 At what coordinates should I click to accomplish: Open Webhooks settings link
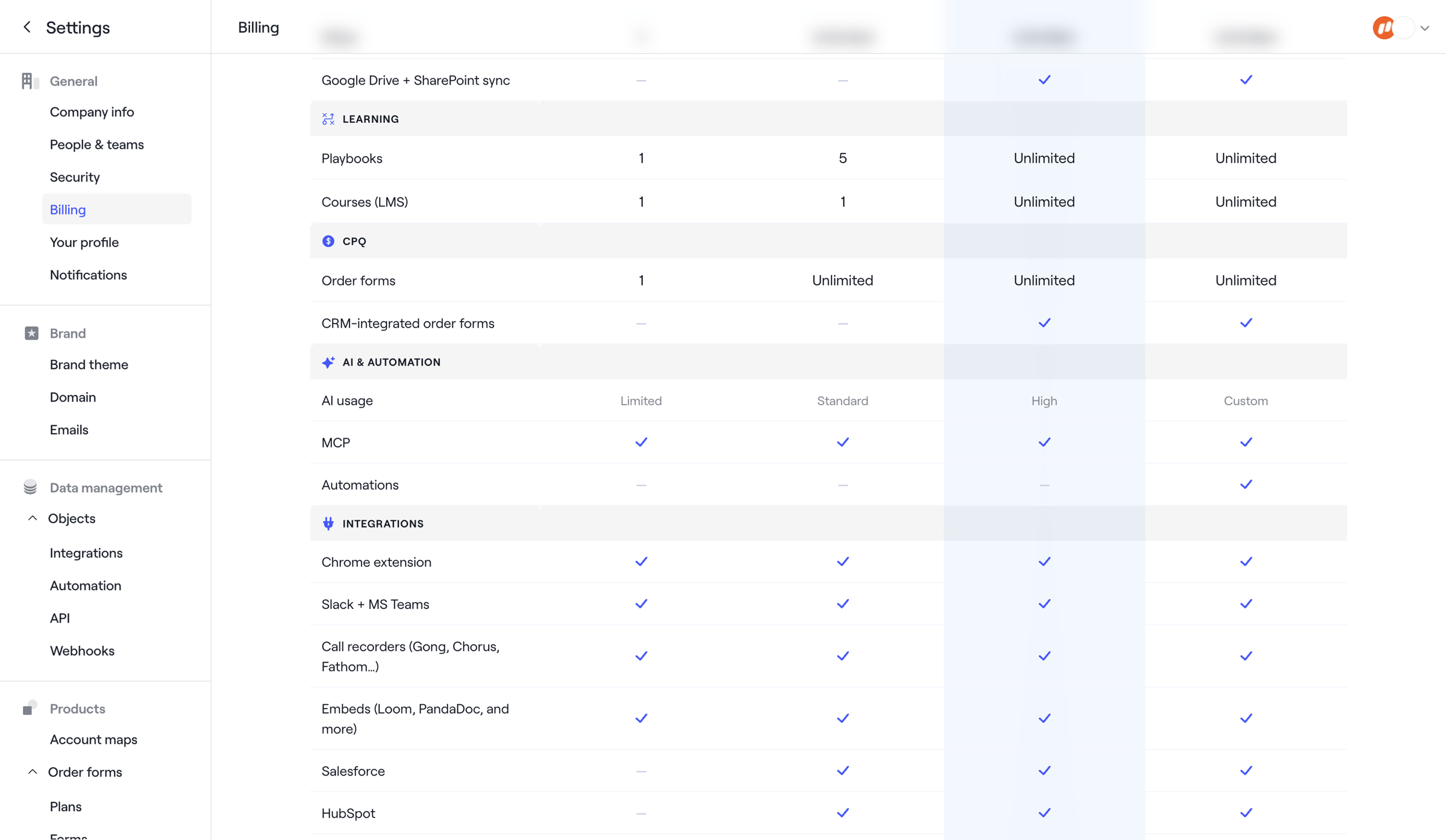tap(82, 650)
